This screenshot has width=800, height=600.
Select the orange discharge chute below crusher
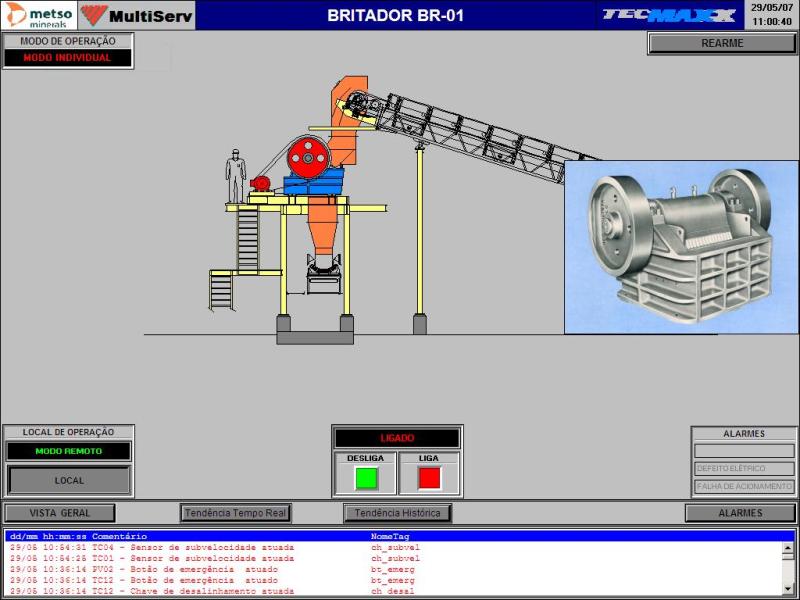pos(323,227)
